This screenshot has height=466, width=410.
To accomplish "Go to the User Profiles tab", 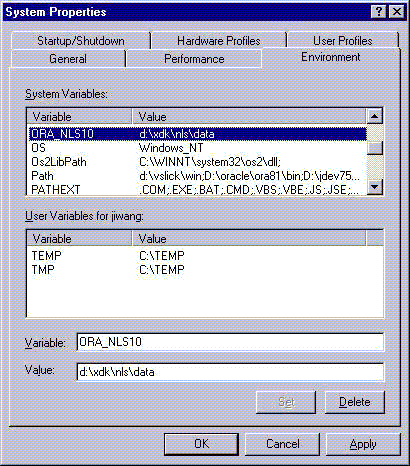I will [343, 41].
